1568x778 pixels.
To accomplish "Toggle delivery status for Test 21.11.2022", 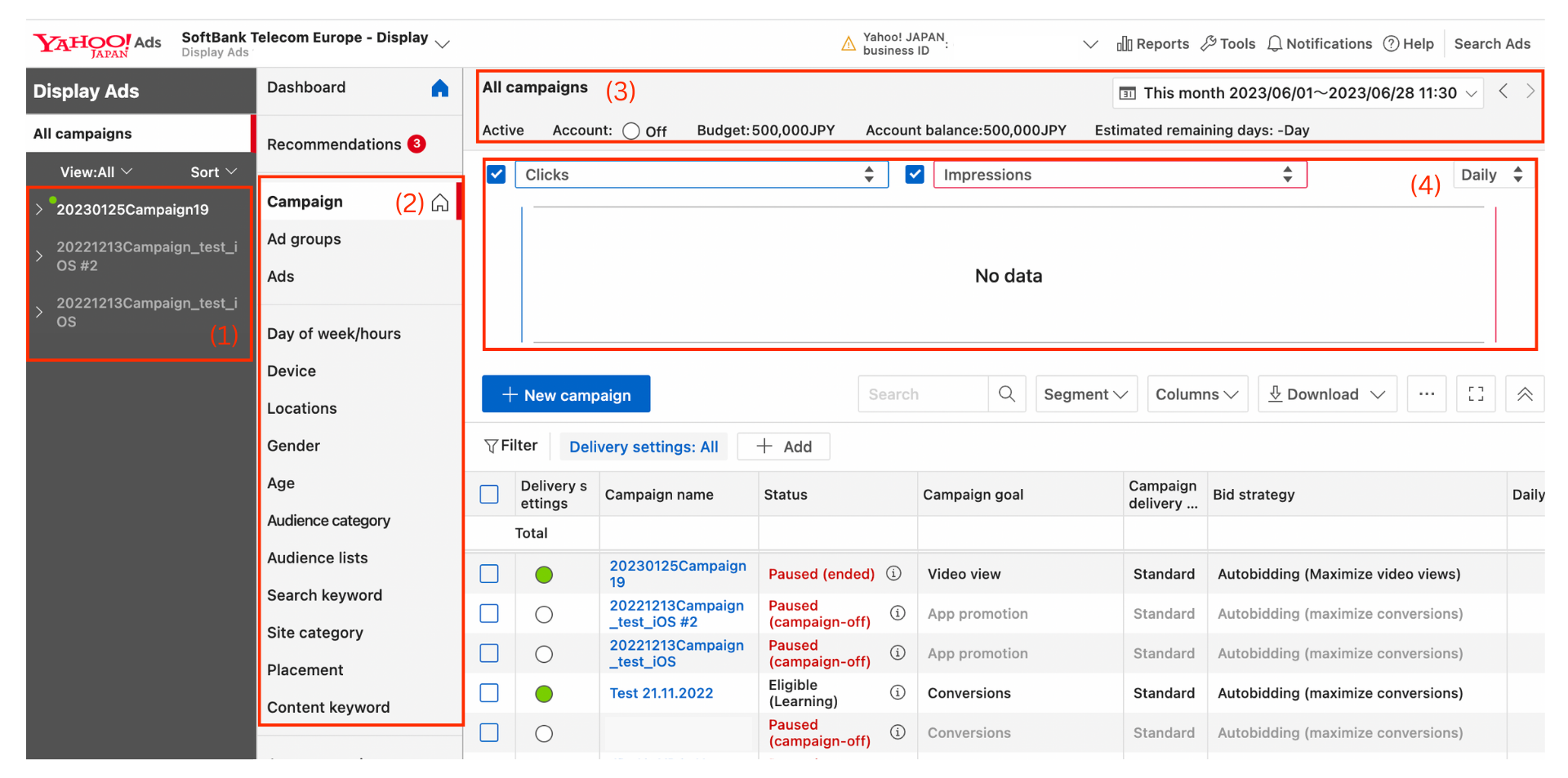I will coord(544,693).
